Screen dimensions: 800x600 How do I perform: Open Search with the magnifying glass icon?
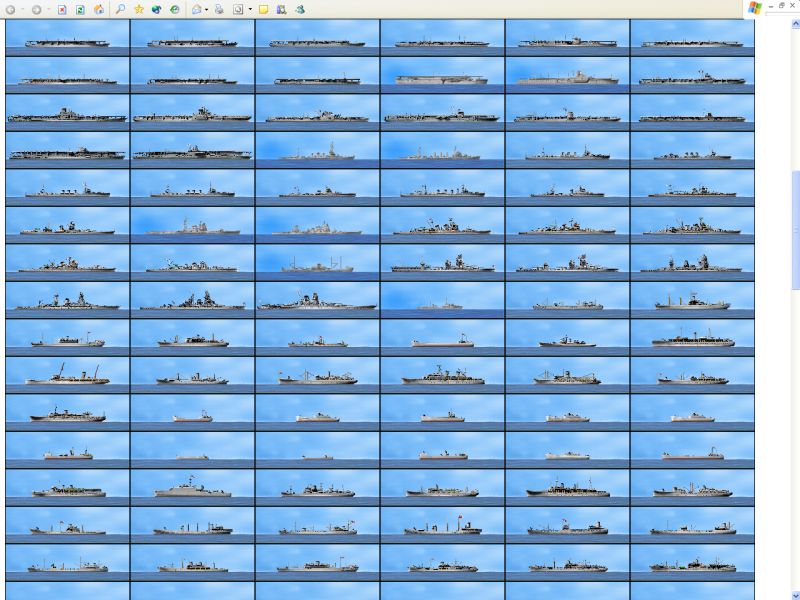click(x=120, y=9)
